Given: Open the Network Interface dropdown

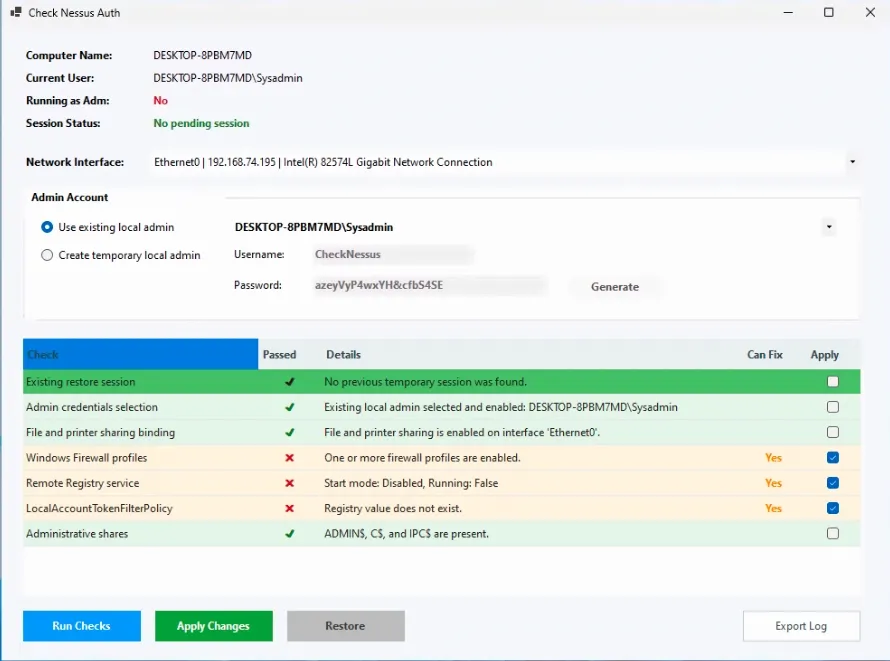Looking at the screenshot, I should [x=852, y=162].
